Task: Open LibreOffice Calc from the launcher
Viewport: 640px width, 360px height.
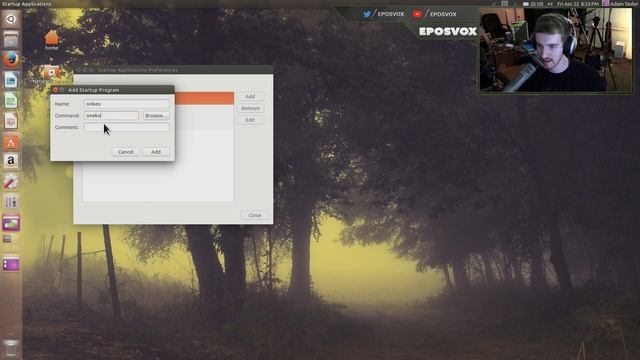Action: coord(11,100)
